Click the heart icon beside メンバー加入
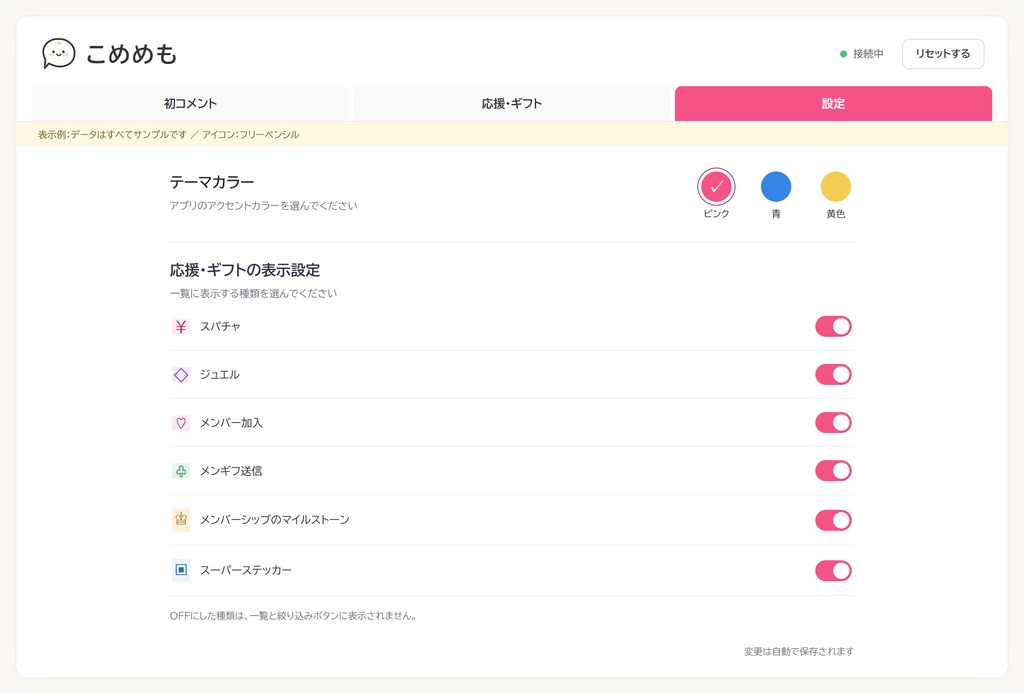The height and width of the screenshot is (693, 1024). [x=181, y=423]
